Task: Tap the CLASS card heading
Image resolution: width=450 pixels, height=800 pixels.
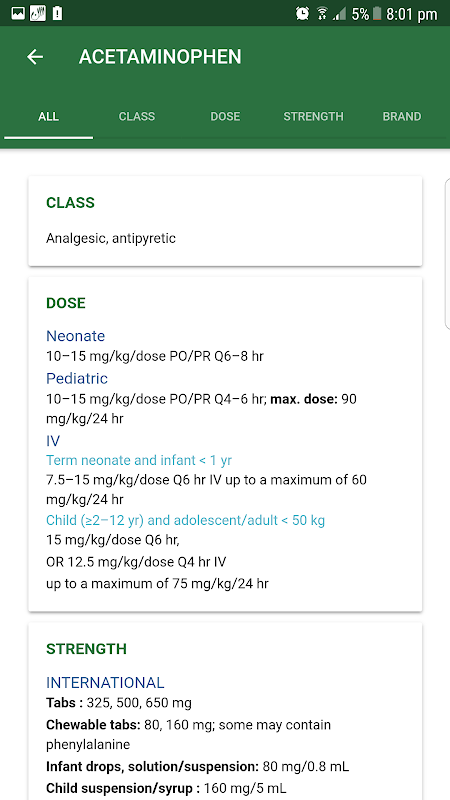Action: pos(70,203)
